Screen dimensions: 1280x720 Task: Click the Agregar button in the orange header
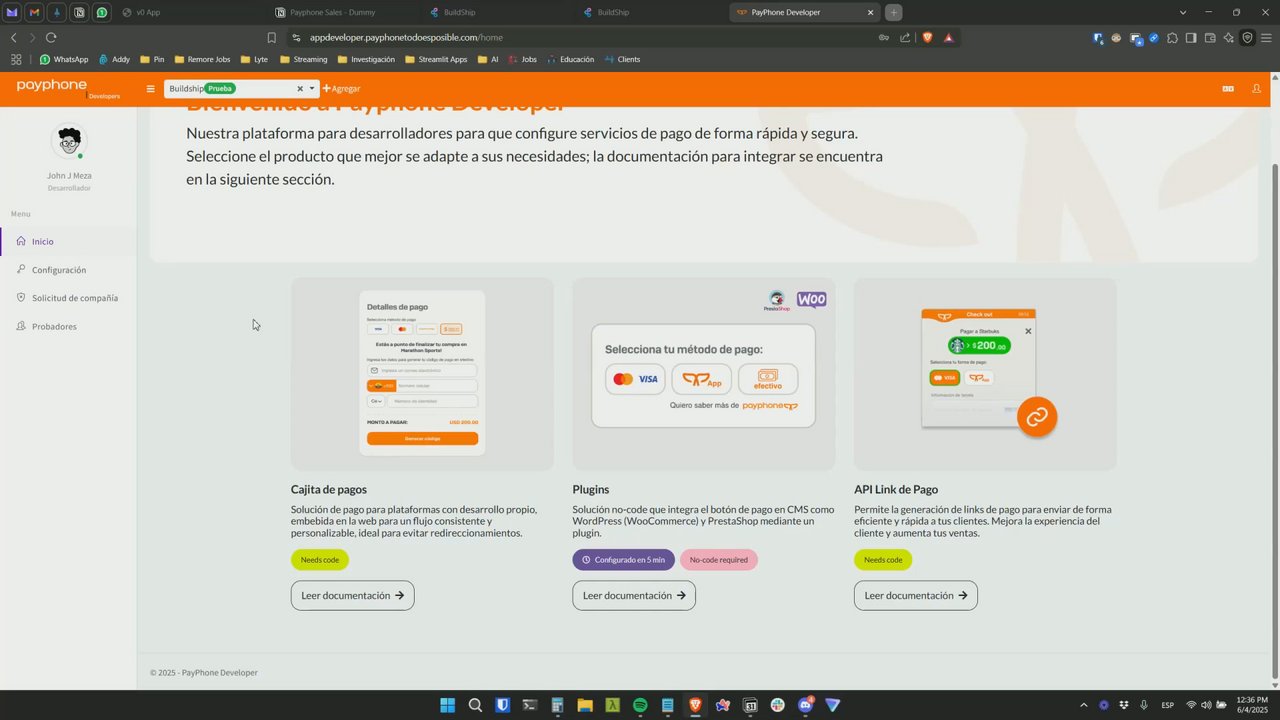(x=341, y=89)
